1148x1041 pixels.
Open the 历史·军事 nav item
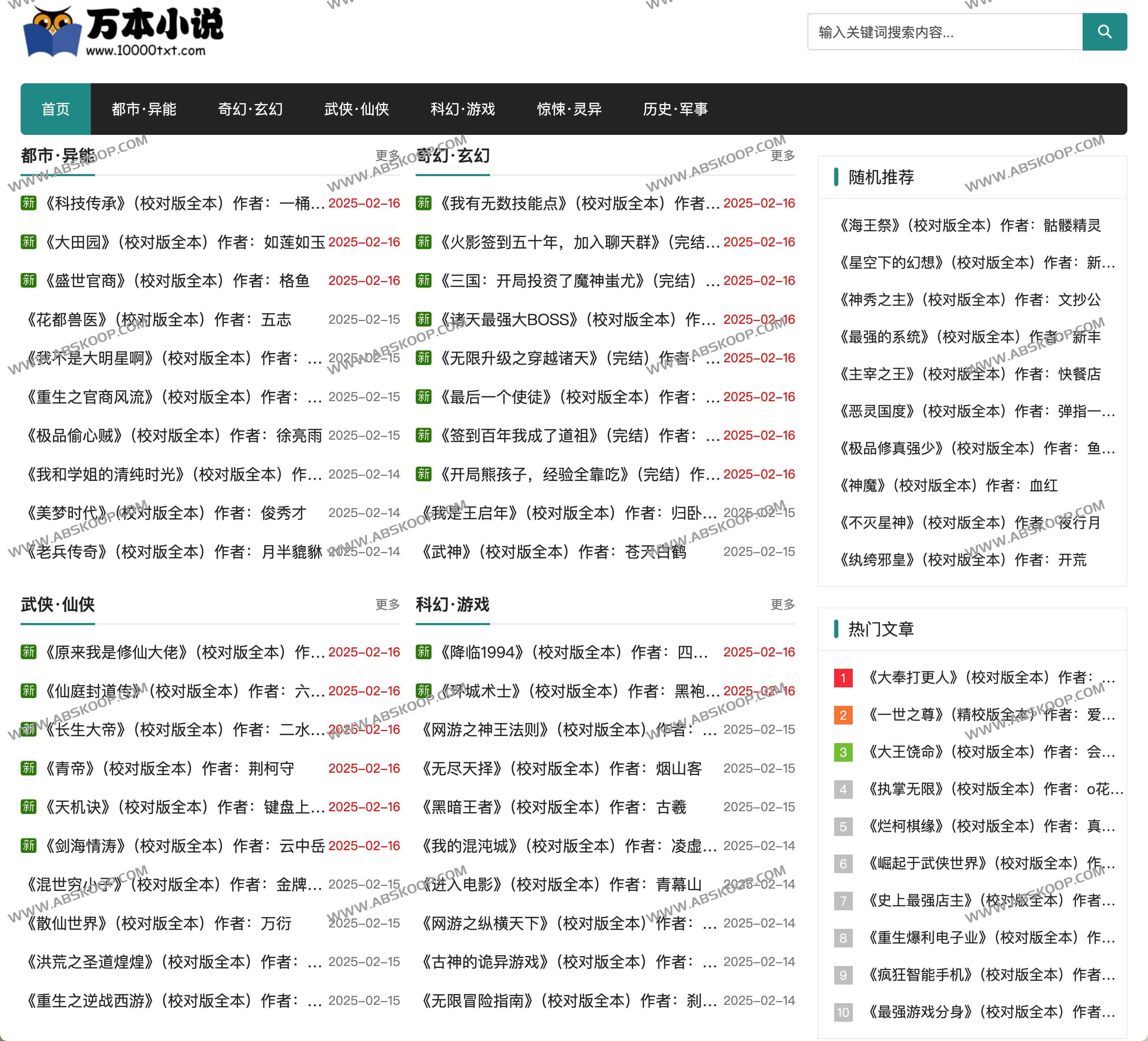676,109
